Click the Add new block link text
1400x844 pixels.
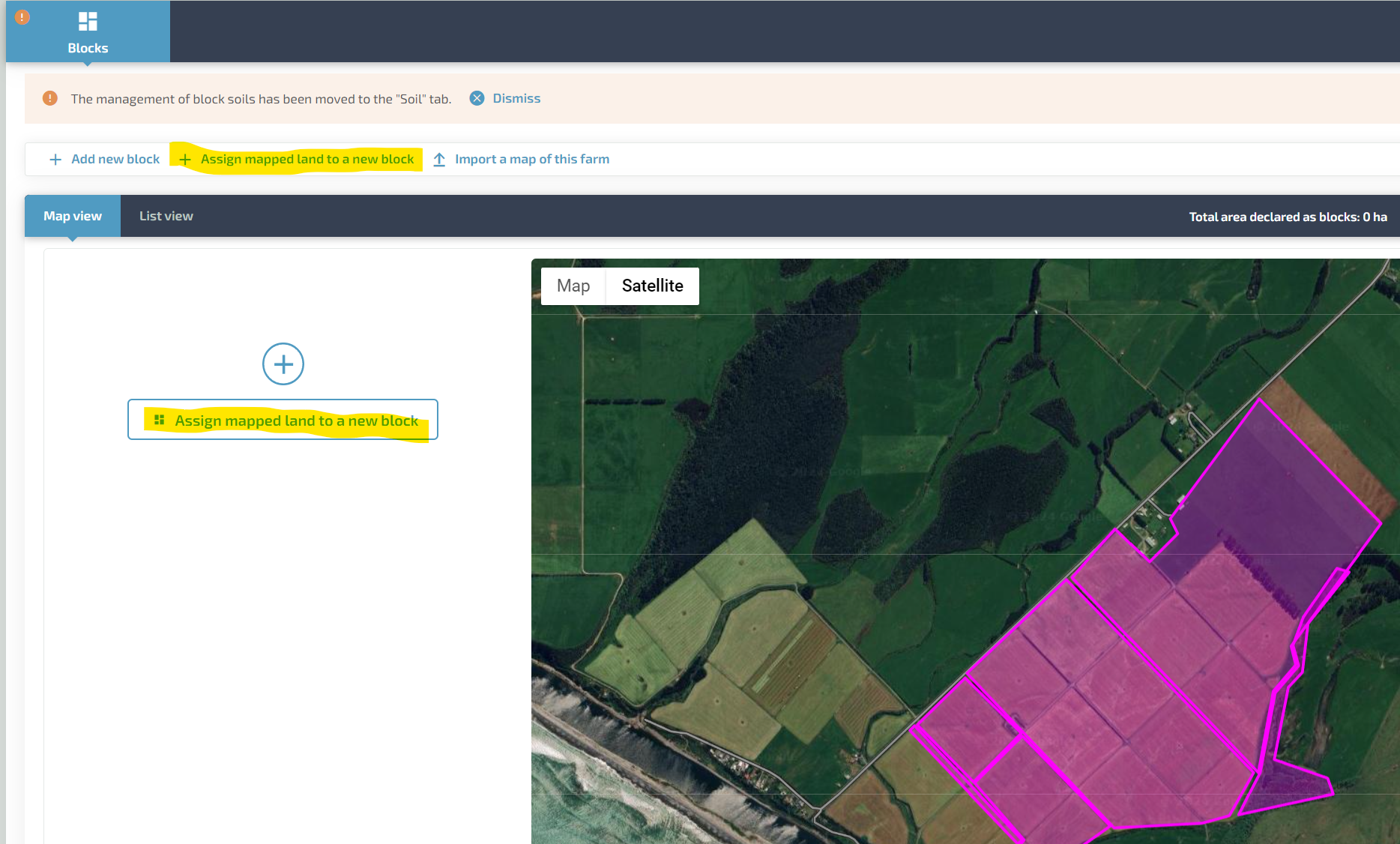click(115, 159)
